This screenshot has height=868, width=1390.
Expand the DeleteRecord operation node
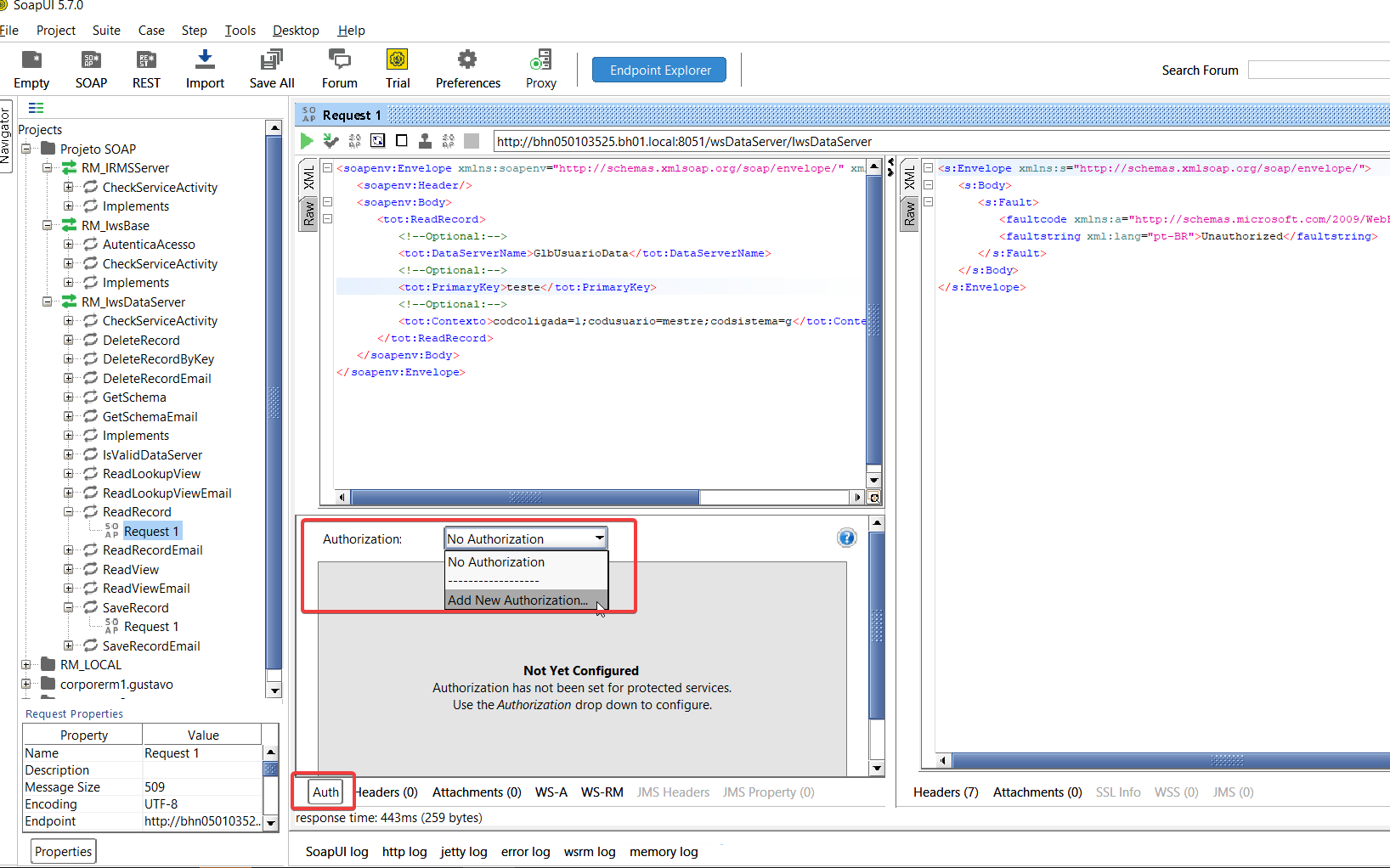[x=69, y=340]
